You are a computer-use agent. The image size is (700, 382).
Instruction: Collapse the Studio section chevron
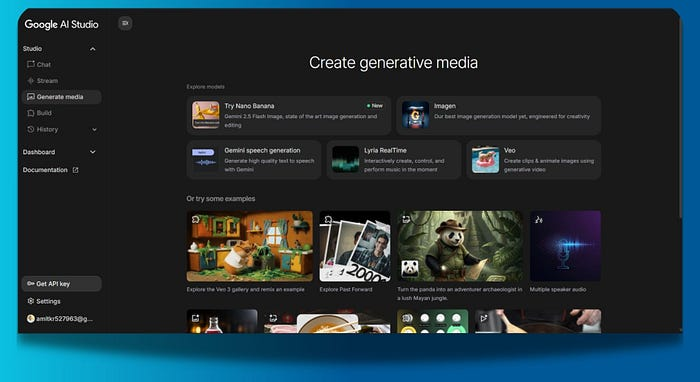pyautogui.click(x=93, y=49)
